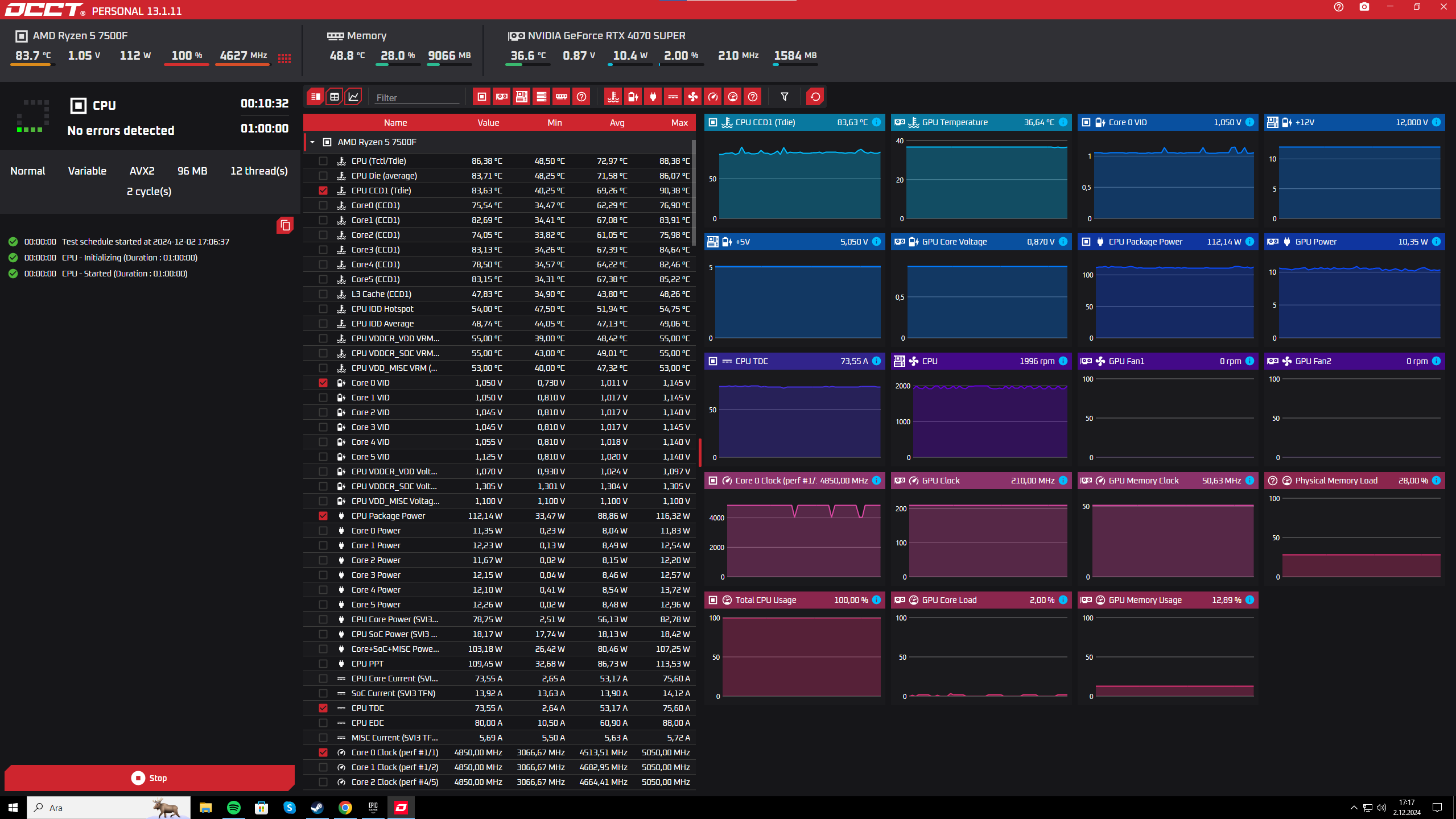Sort by Min column header
Screen dimensions: 1456x819
click(555, 123)
